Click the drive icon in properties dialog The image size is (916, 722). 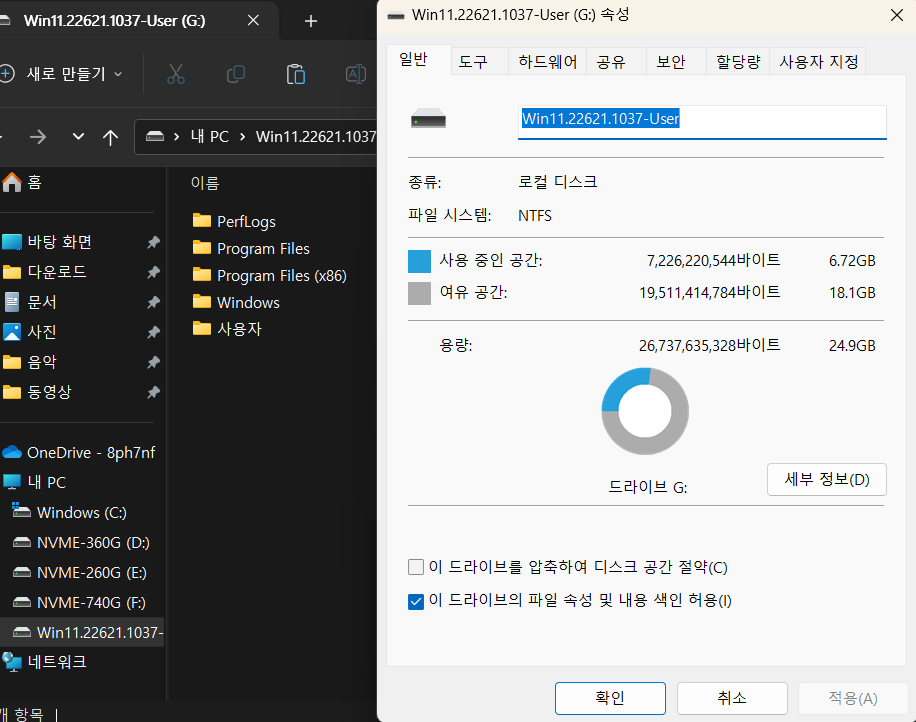click(x=428, y=119)
